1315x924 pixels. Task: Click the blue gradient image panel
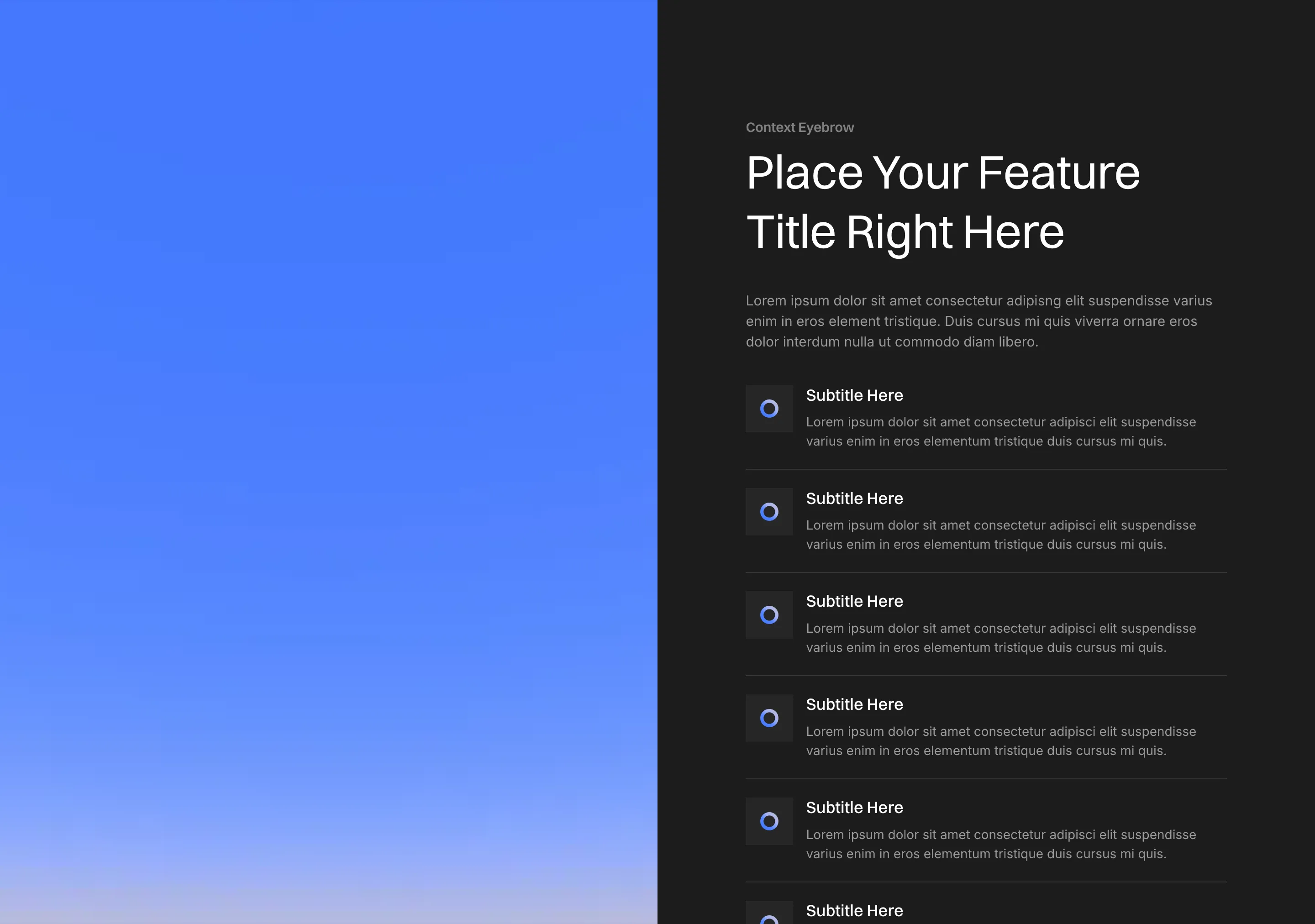(x=328, y=458)
